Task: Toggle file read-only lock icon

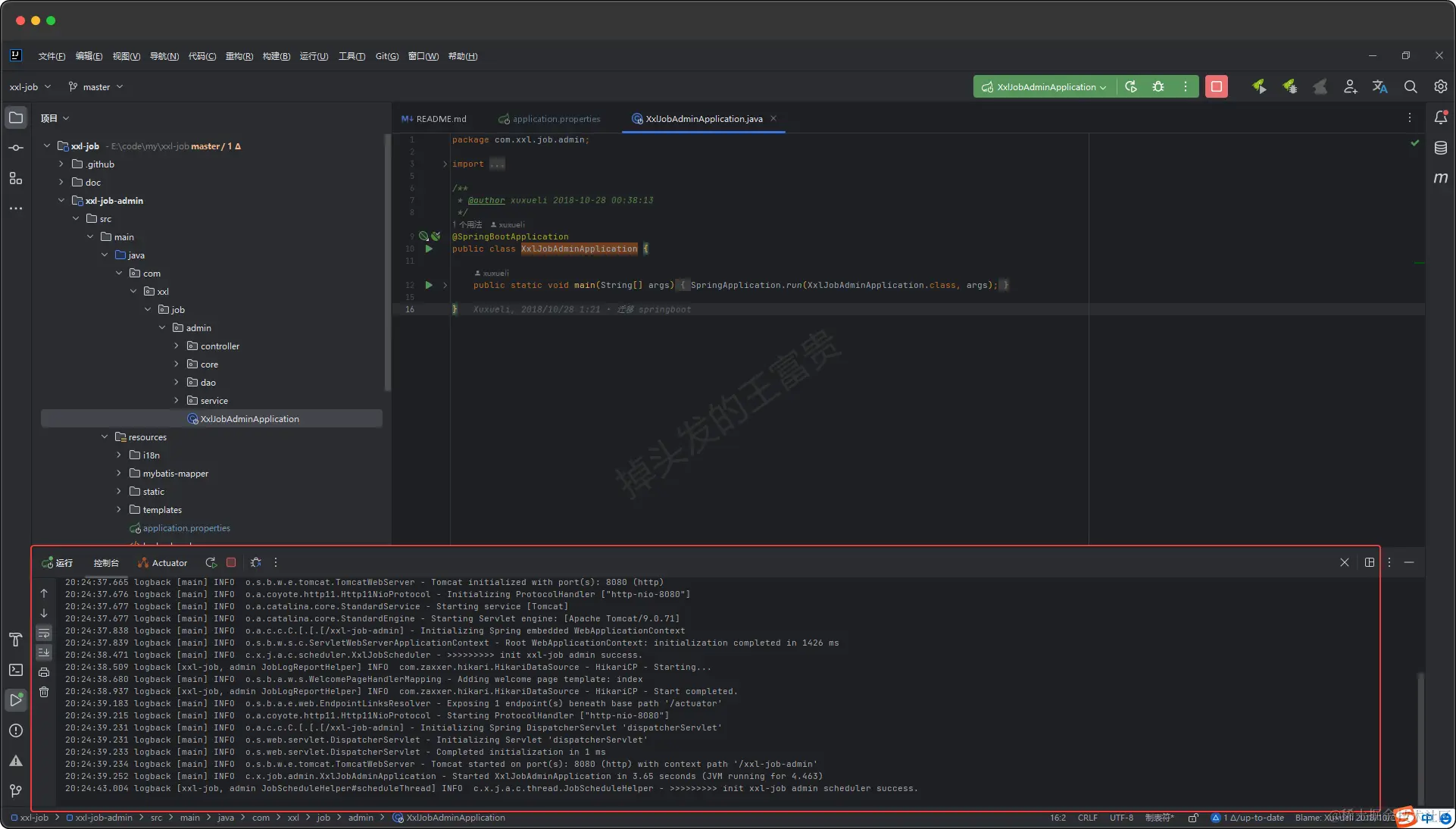Action: click(x=1192, y=818)
